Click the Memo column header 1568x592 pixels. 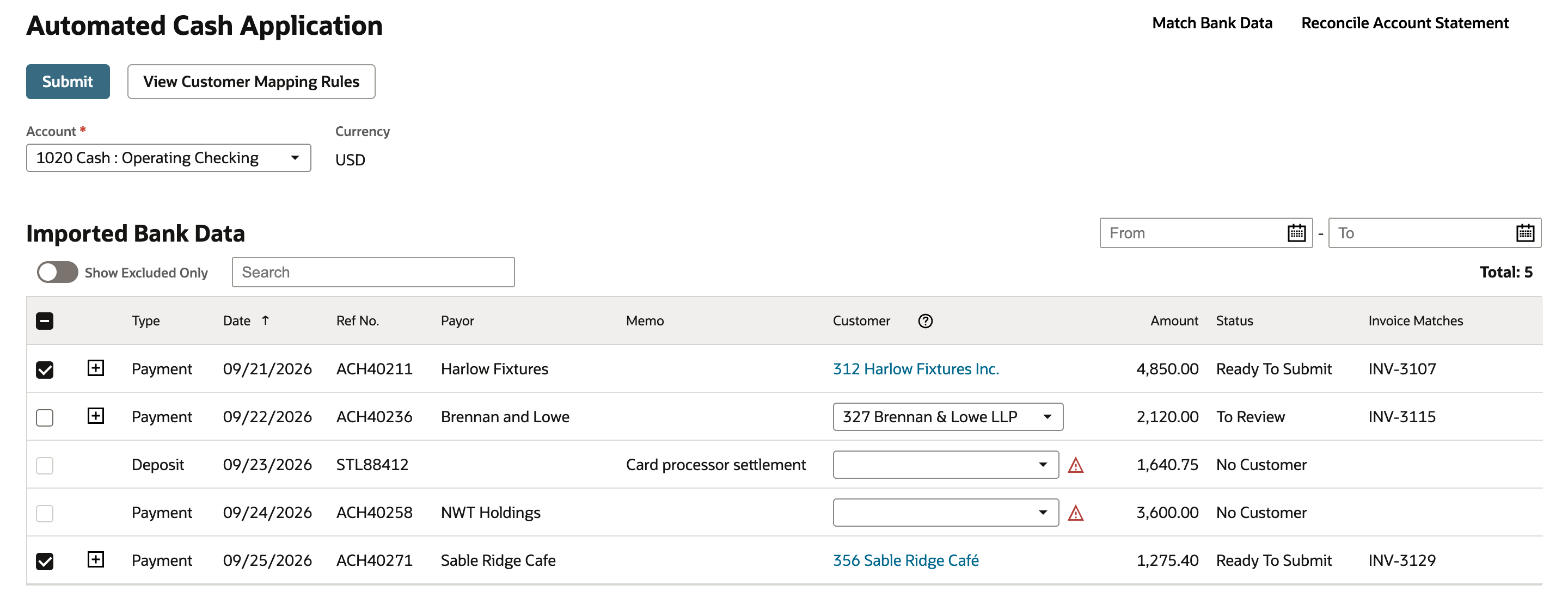pos(645,320)
